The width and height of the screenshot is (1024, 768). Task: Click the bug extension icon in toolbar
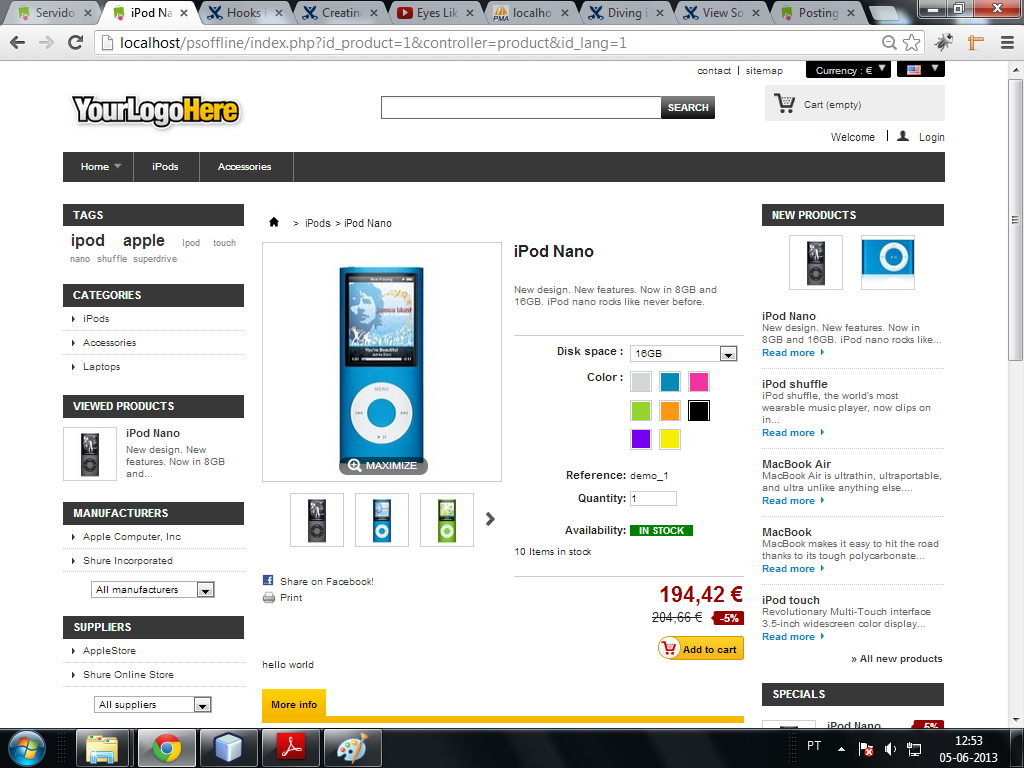(x=944, y=43)
